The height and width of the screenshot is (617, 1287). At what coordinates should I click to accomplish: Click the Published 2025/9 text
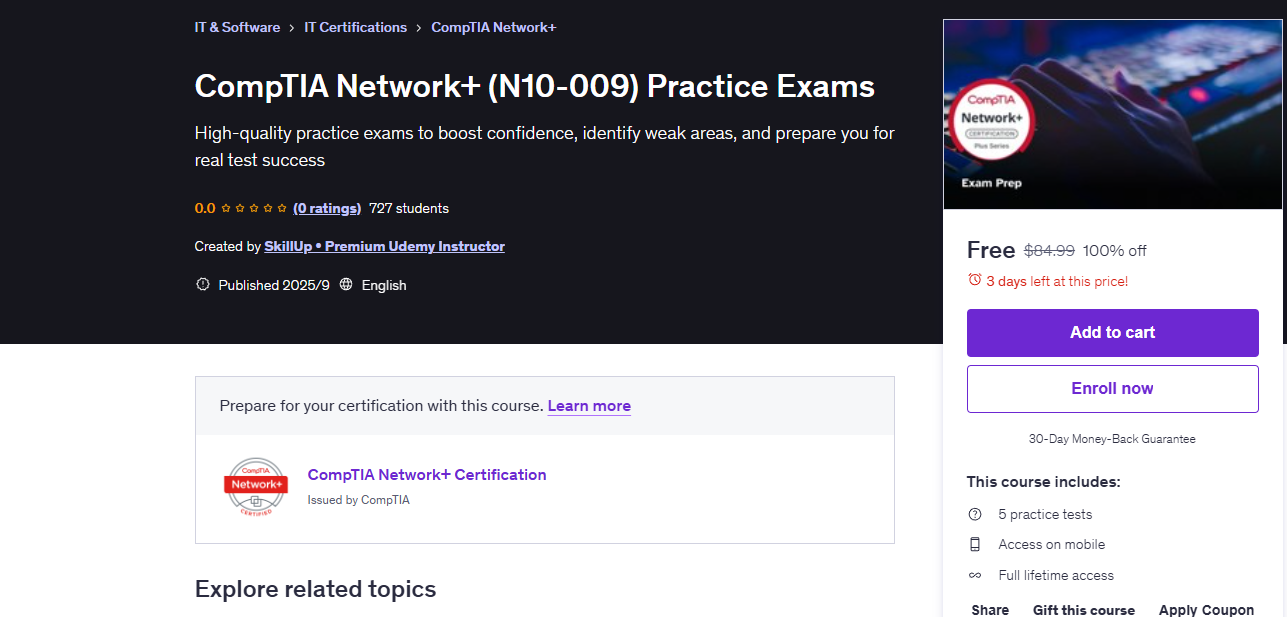click(274, 285)
